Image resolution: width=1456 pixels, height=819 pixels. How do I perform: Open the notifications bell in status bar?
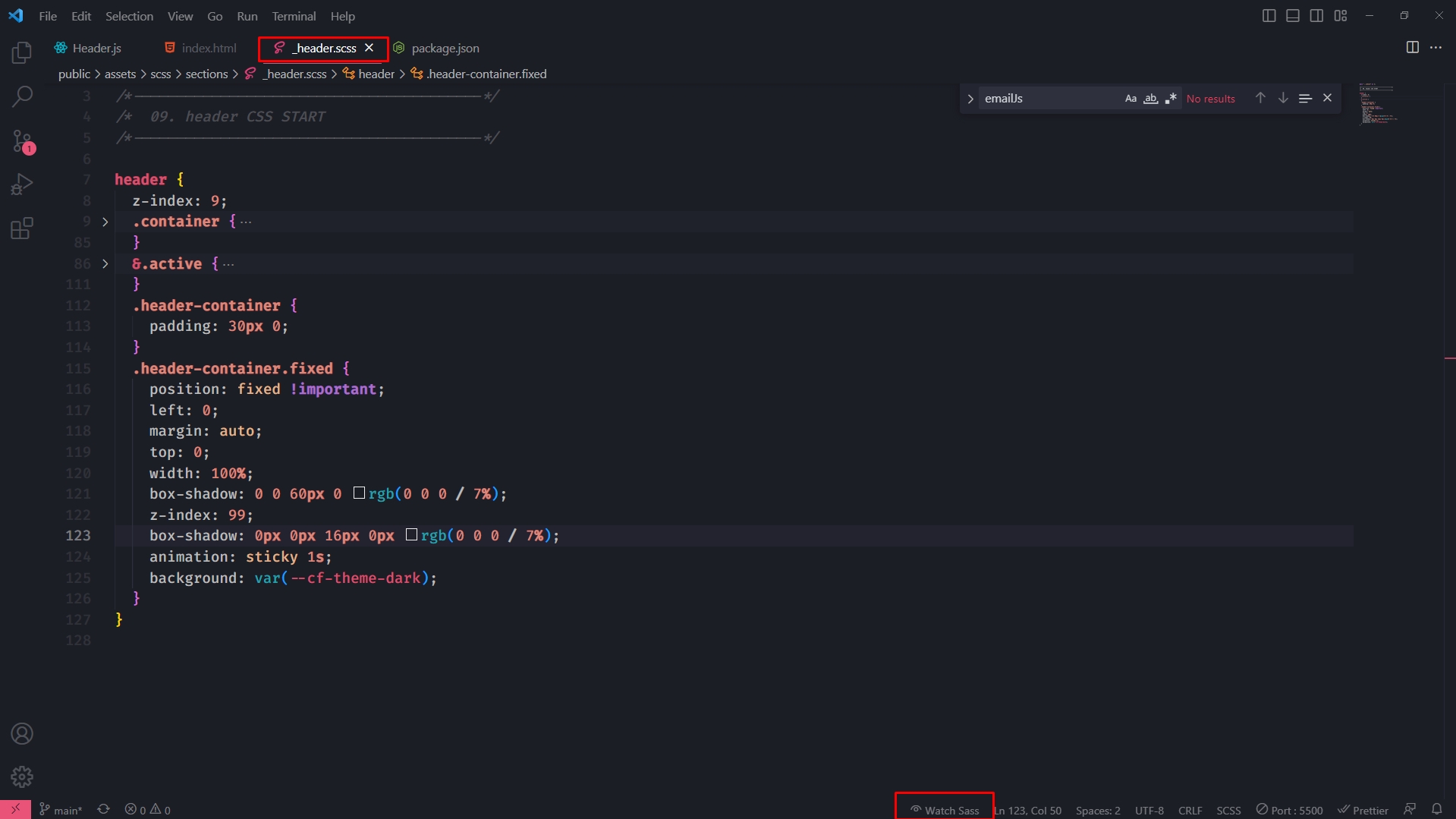point(1436,809)
